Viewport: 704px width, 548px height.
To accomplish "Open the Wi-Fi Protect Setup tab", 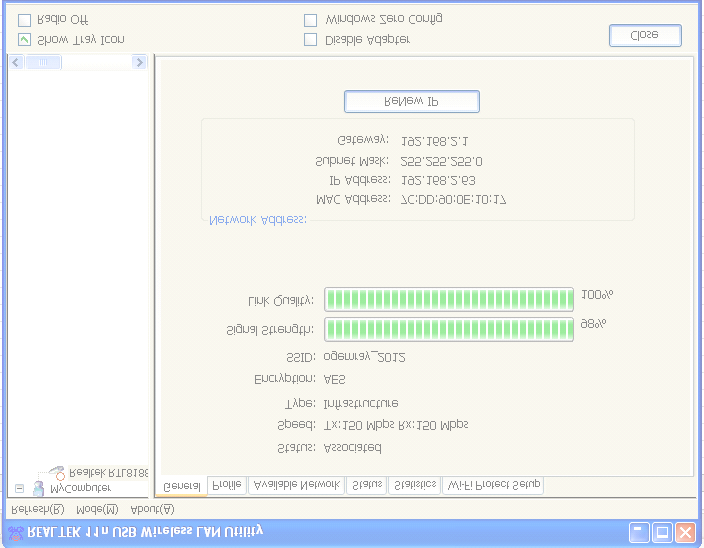I will tap(493, 485).
